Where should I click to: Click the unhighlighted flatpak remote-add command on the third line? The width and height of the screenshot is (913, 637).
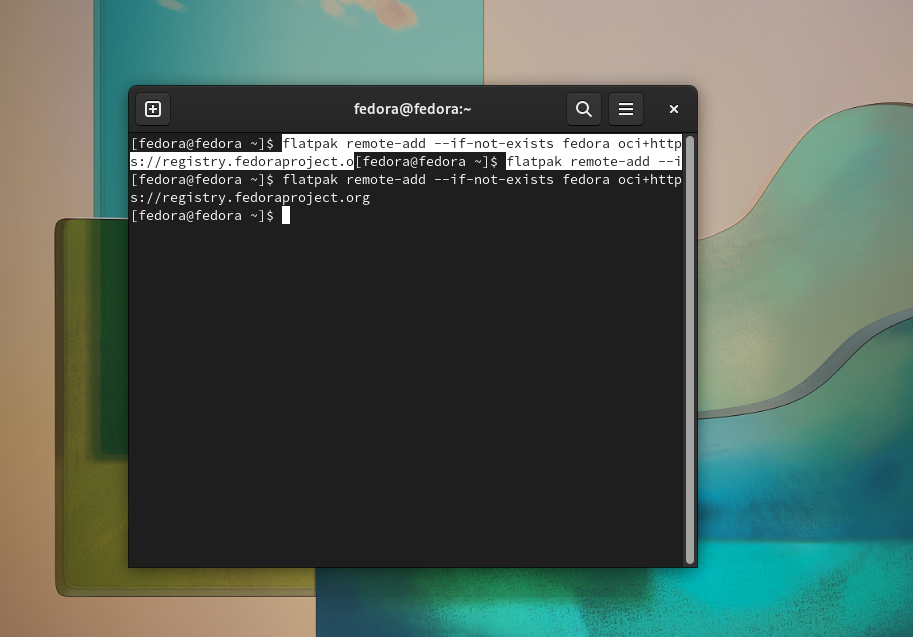tap(482, 179)
